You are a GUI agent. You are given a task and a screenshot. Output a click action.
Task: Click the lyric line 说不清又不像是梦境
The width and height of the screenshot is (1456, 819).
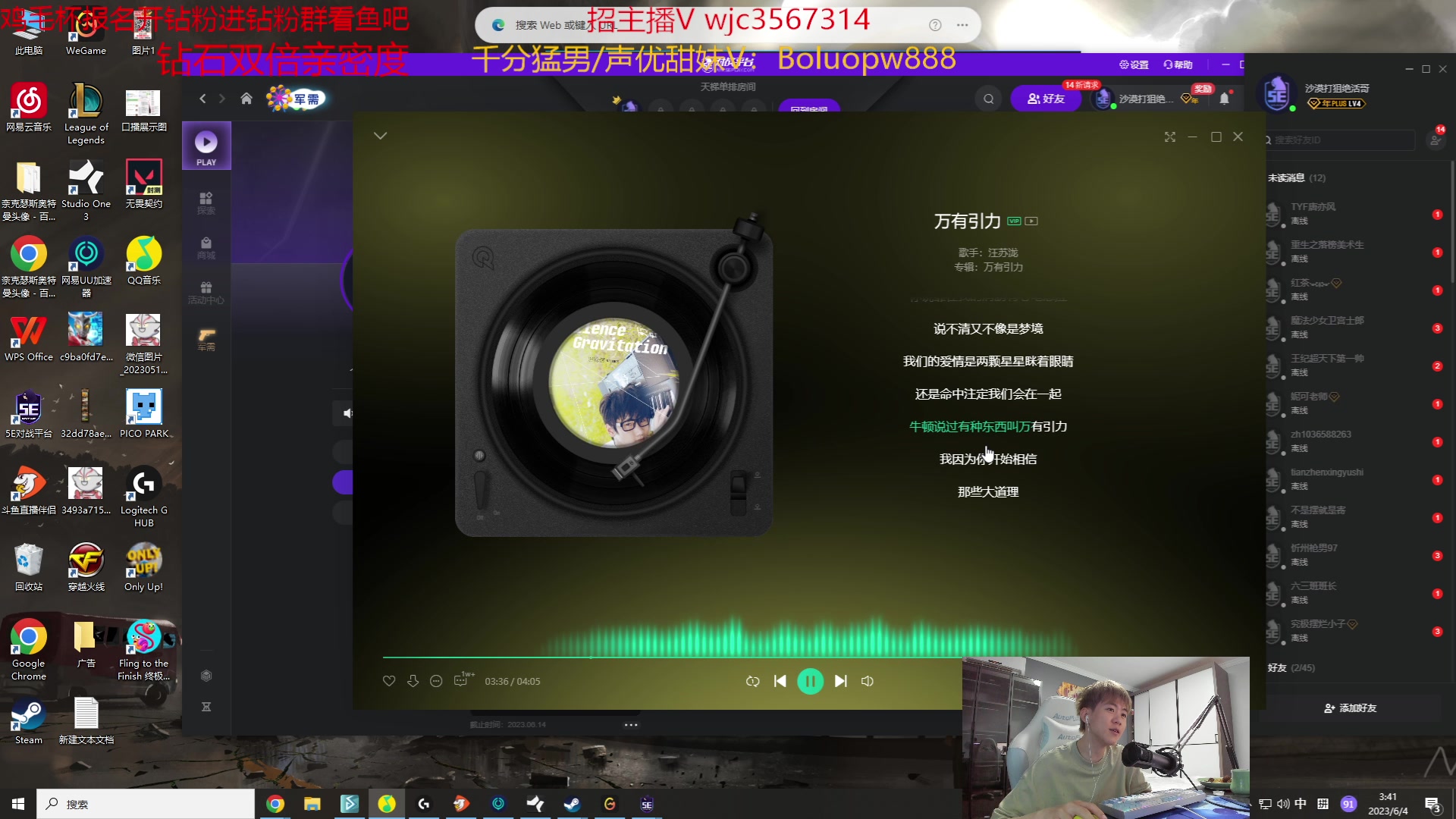988,328
